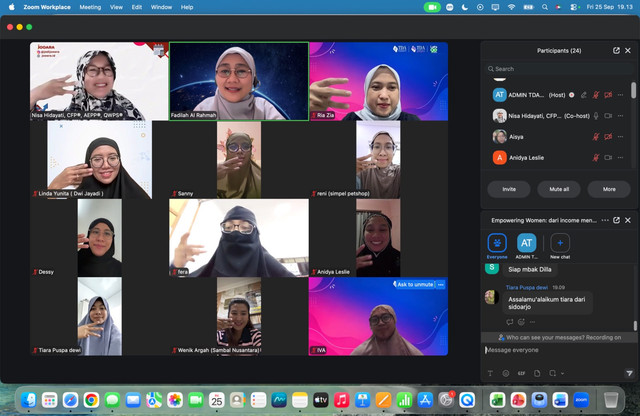This screenshot has width=640, height=416.
Task: Open Spotlight search in menu bar
Action: 545,7
